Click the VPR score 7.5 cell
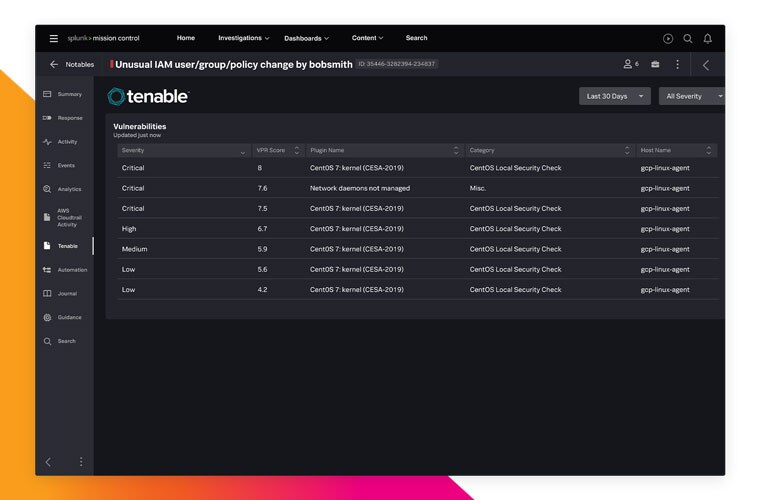 (262, 208)
